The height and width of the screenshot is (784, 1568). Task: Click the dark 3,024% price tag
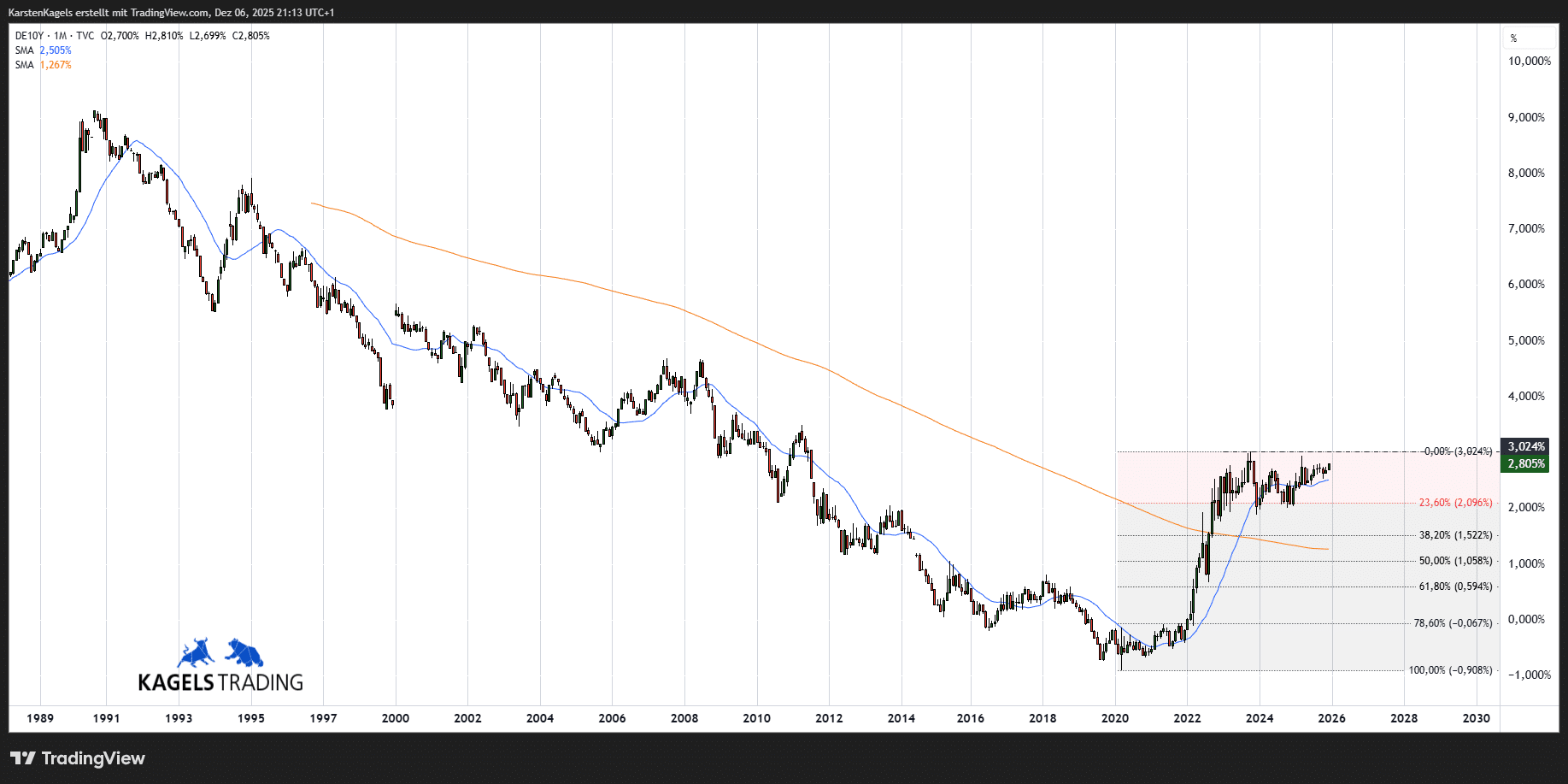click(x=1525, y=447)
